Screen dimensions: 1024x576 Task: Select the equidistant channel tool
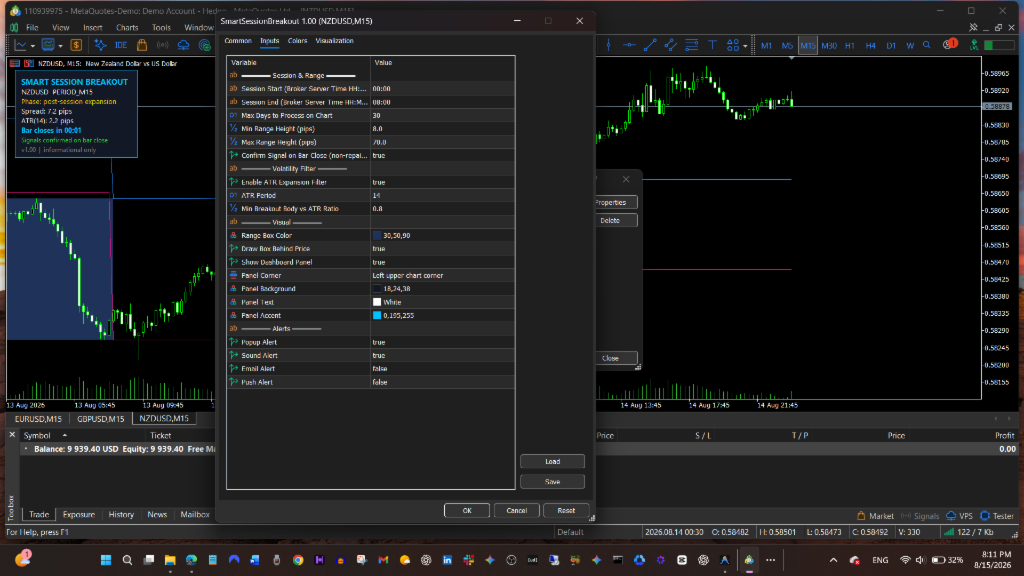tap(671, 45)
